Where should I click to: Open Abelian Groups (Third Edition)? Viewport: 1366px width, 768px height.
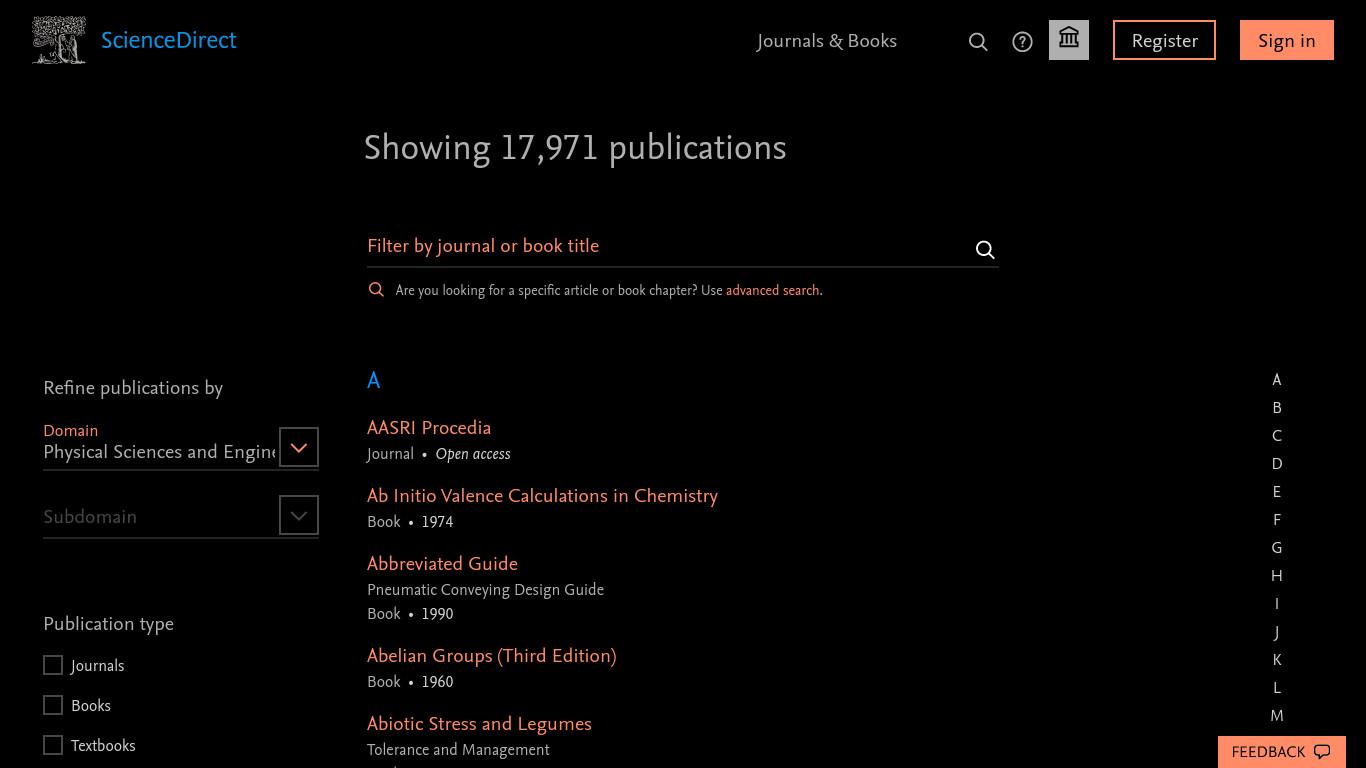point(491,656)
